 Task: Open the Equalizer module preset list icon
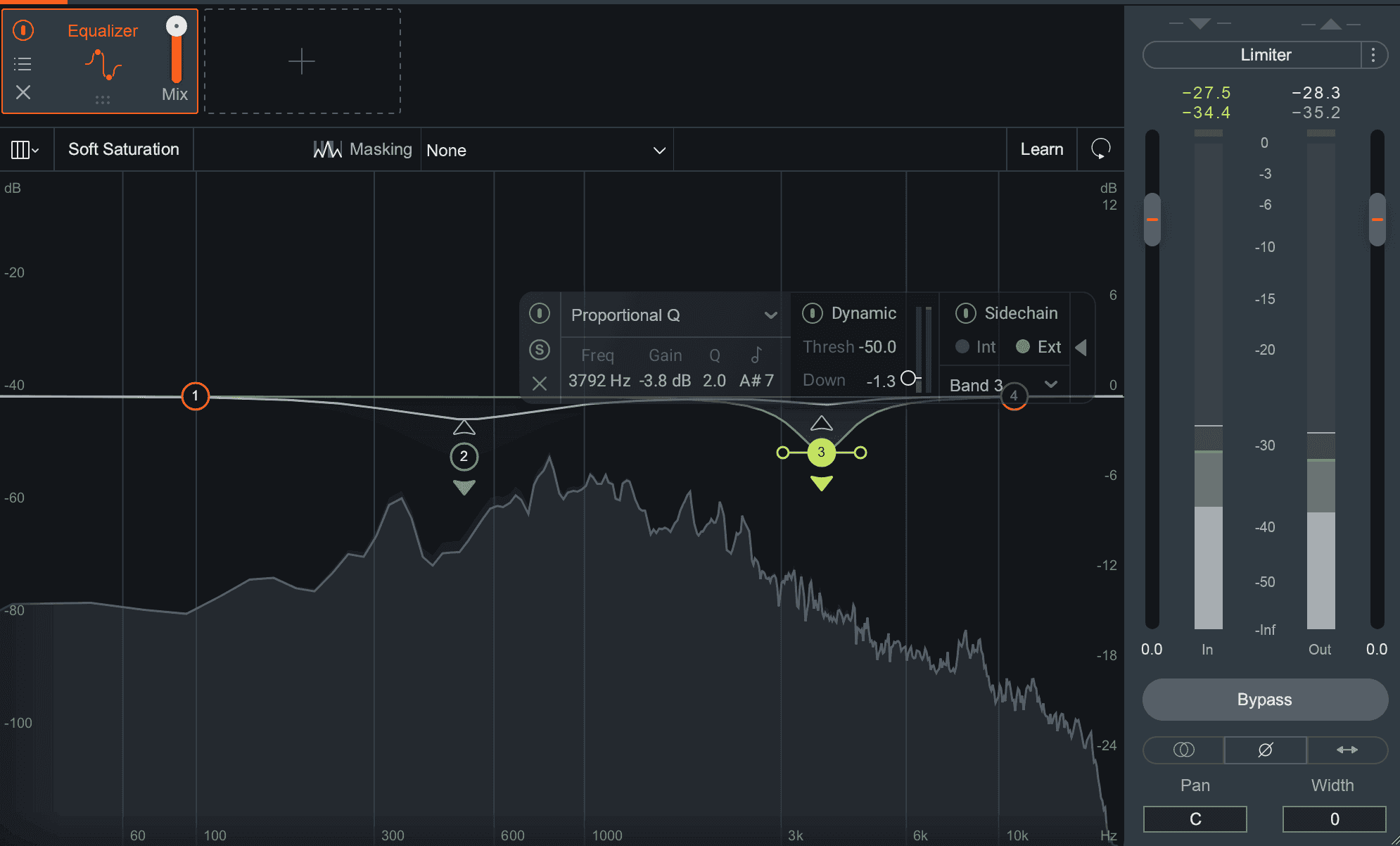[x=23, y=64]
